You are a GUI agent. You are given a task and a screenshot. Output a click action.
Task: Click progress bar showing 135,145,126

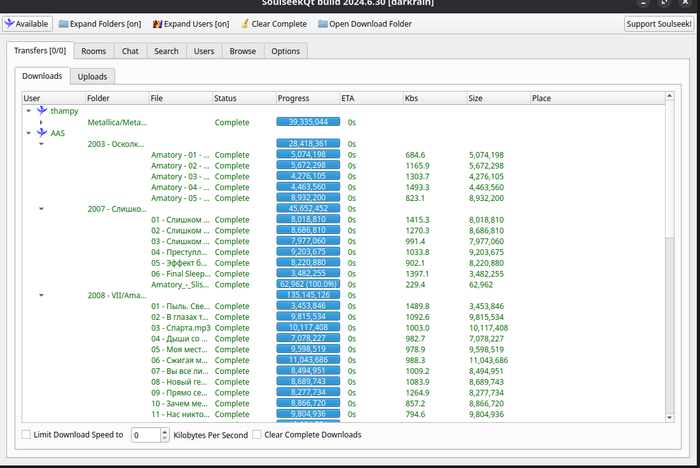coord(308,295)
